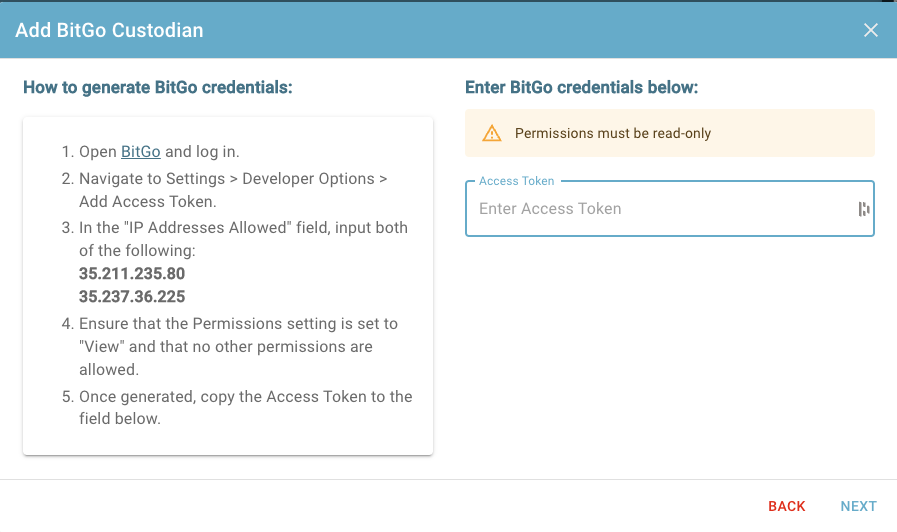Click the "Enter Access Token" placeholder text
The height and width of the screenshot is (532, 897).
(x=550, y=209)
